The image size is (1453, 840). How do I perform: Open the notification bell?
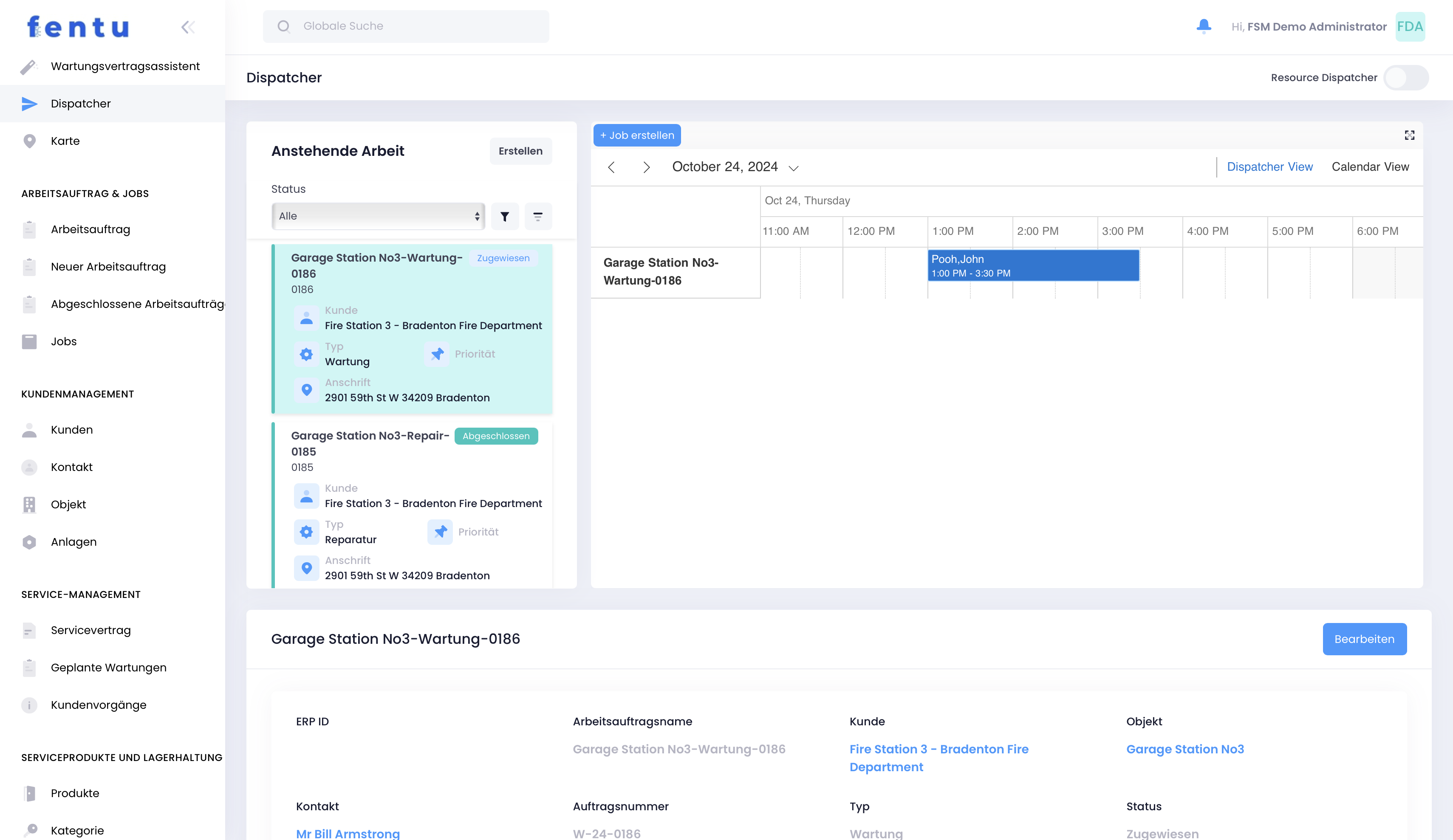1203,26
